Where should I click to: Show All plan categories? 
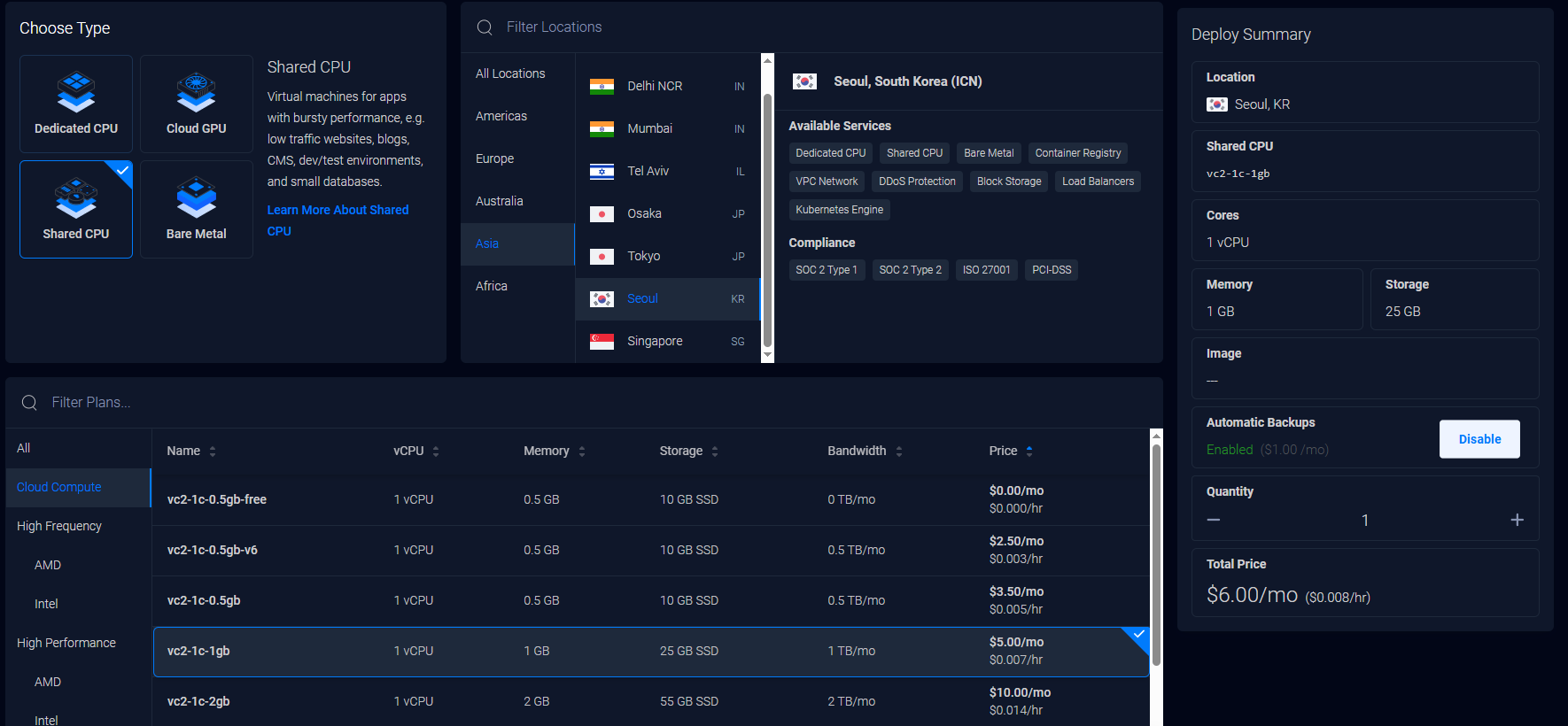point(79,449)
